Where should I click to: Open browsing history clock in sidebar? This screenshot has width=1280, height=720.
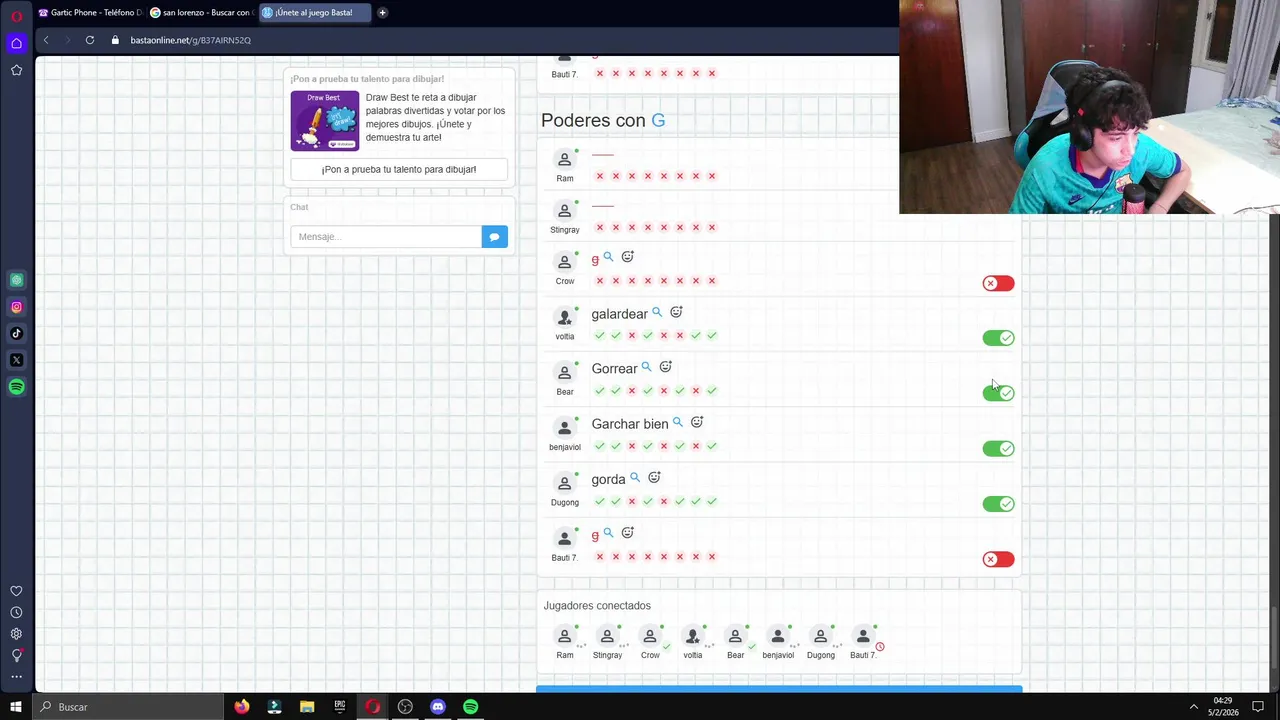click(x=16, y=612)
